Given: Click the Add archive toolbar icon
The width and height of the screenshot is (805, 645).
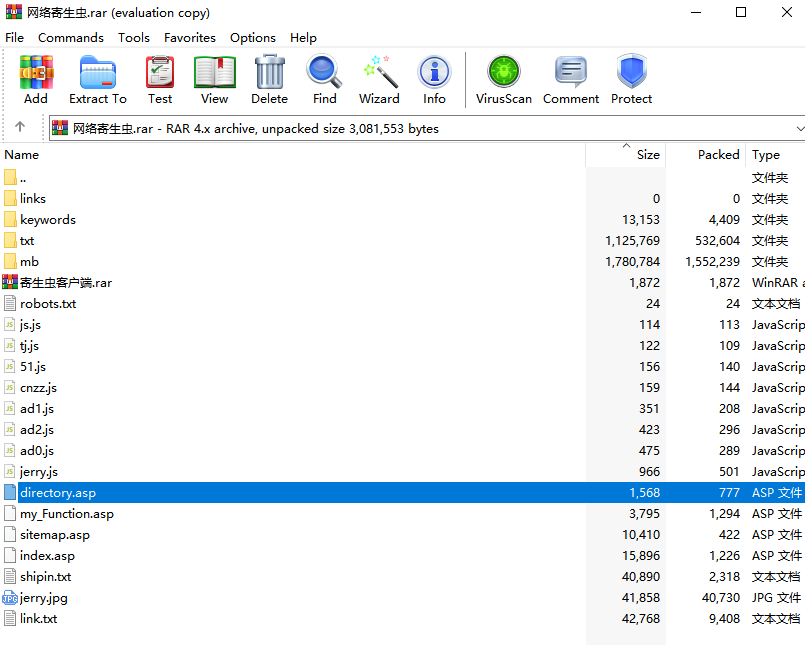Looking at the screenshot, I should 36,80.
